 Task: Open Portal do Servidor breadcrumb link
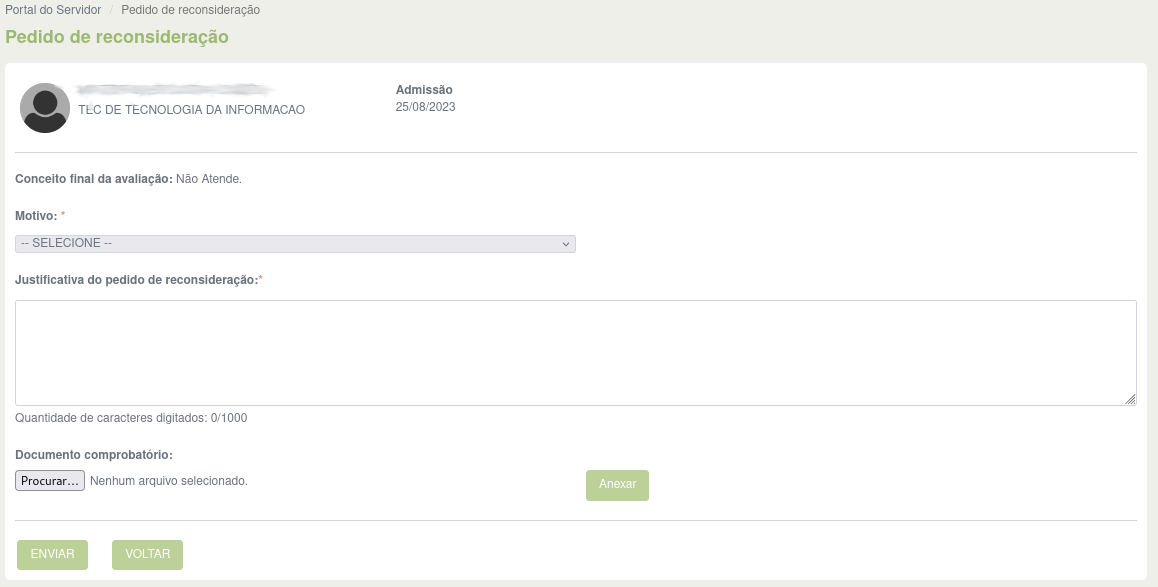53,10
